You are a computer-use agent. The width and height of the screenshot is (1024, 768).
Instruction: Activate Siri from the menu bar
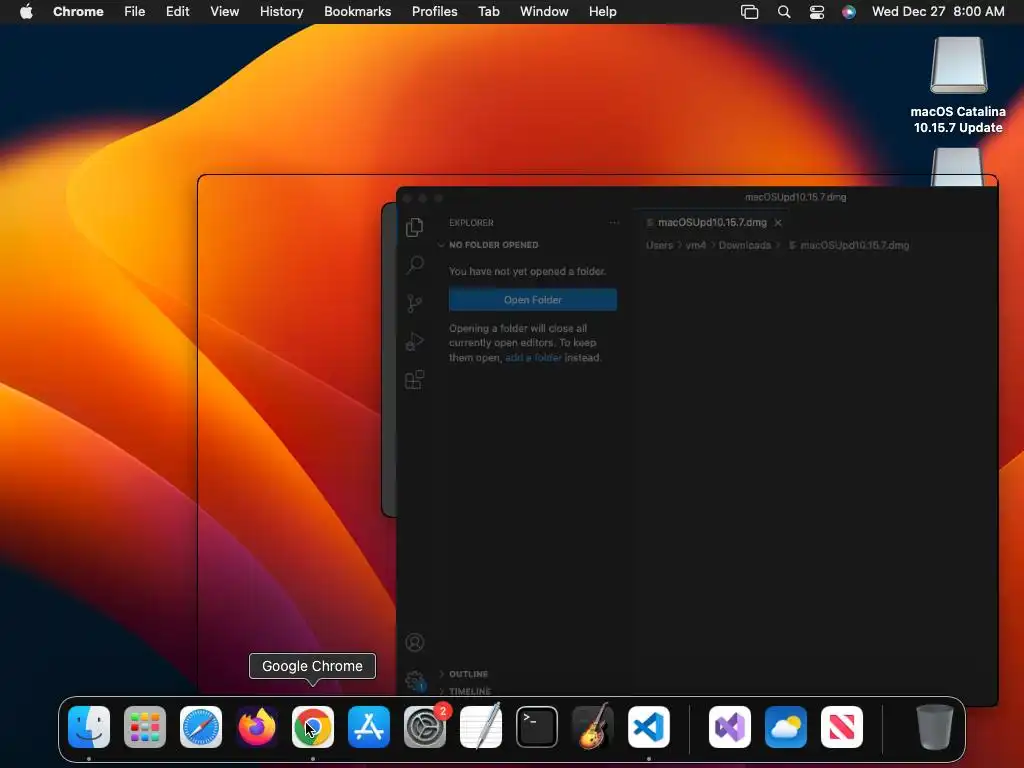pos(848,12)
